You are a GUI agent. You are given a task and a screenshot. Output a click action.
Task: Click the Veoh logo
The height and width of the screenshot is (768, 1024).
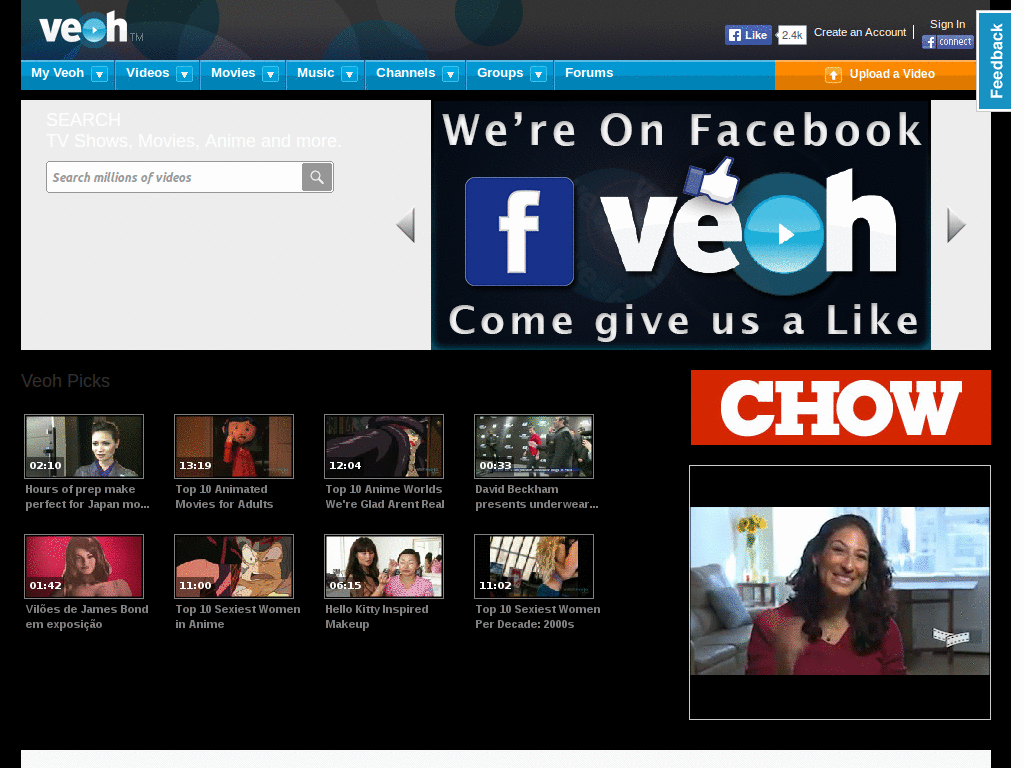pos(90,28)
